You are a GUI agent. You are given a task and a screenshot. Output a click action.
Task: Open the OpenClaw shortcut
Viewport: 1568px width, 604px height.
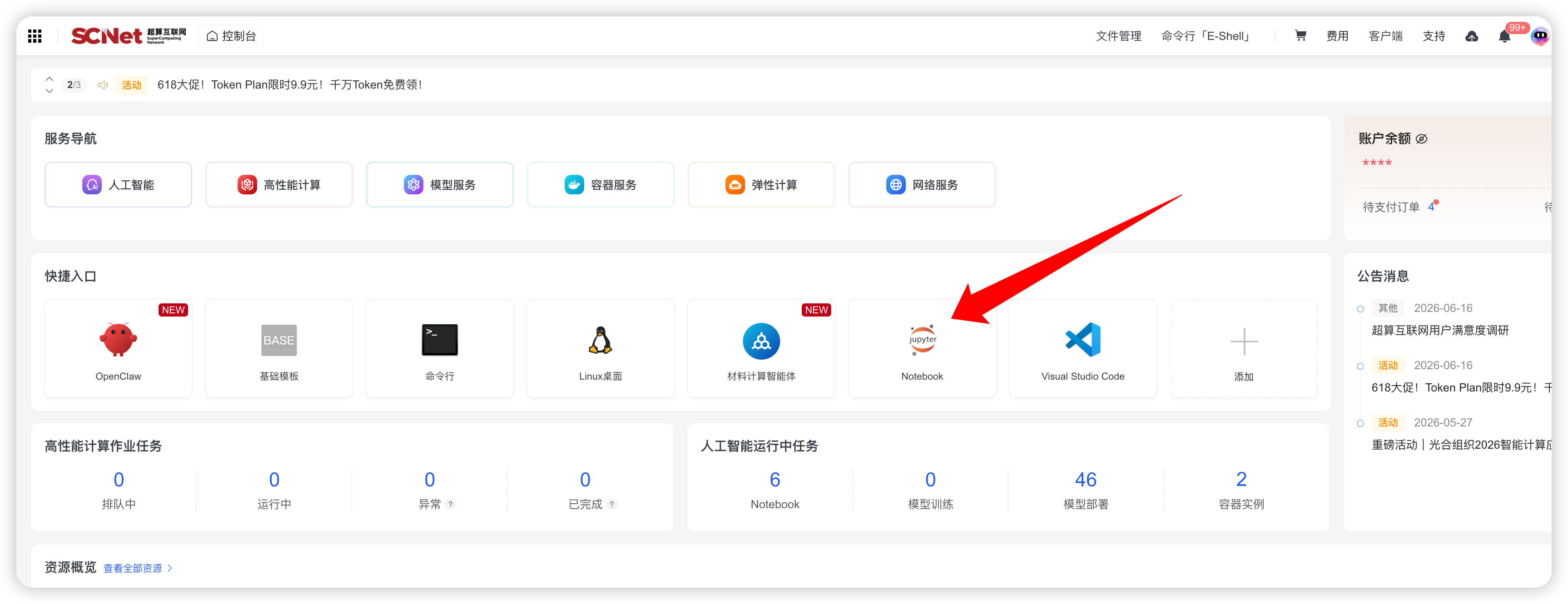click(x=118, y=348)
